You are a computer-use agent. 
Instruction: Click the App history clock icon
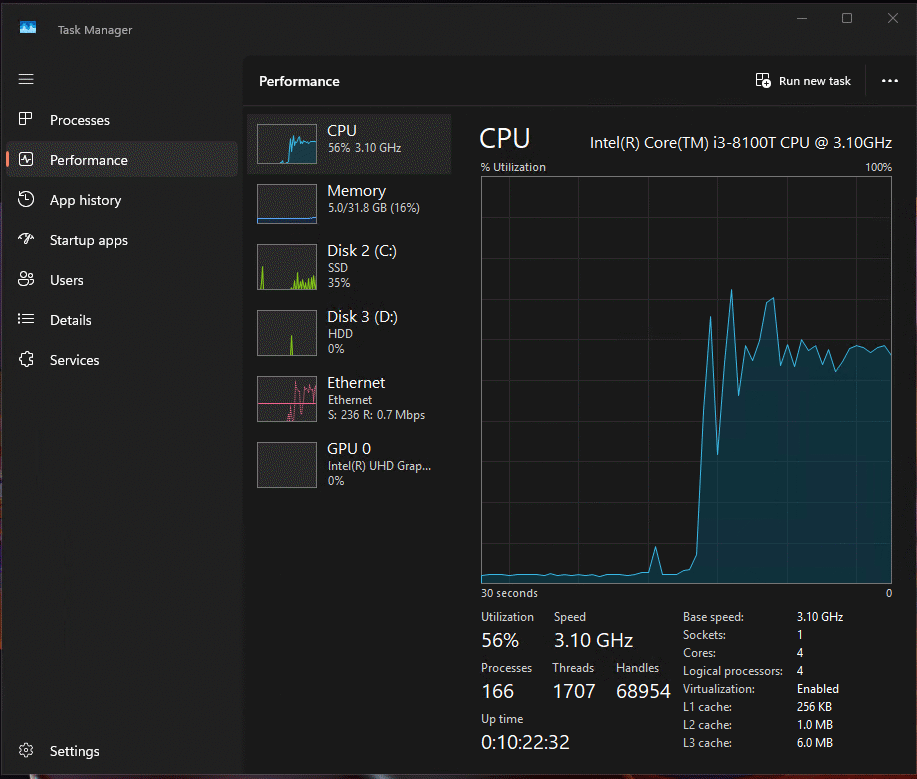[x=27, y=200]
